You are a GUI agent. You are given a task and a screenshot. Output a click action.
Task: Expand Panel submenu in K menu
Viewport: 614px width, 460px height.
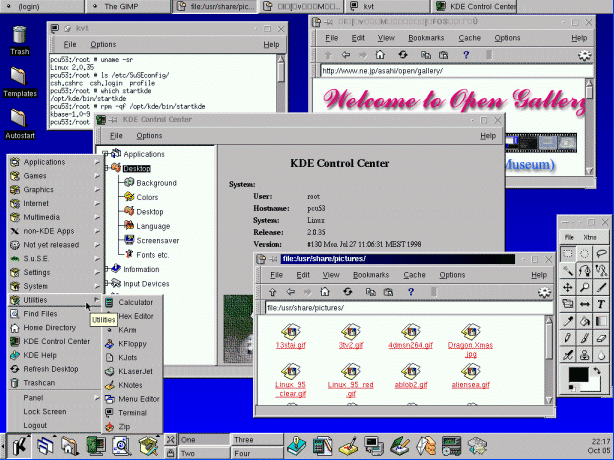pos(54,398)
